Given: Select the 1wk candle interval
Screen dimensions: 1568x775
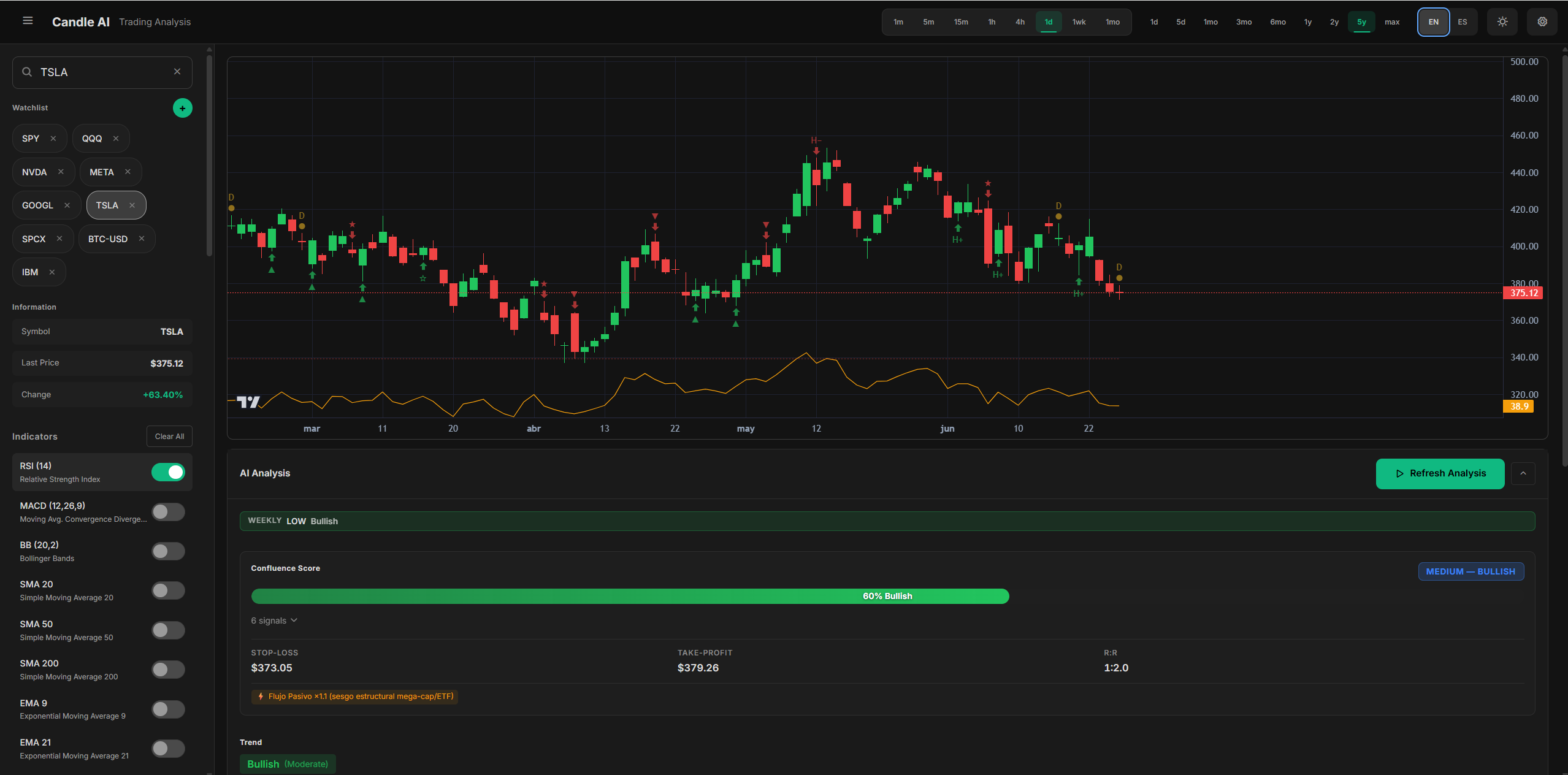Looking at the screenshot, I should [1079, 22].
